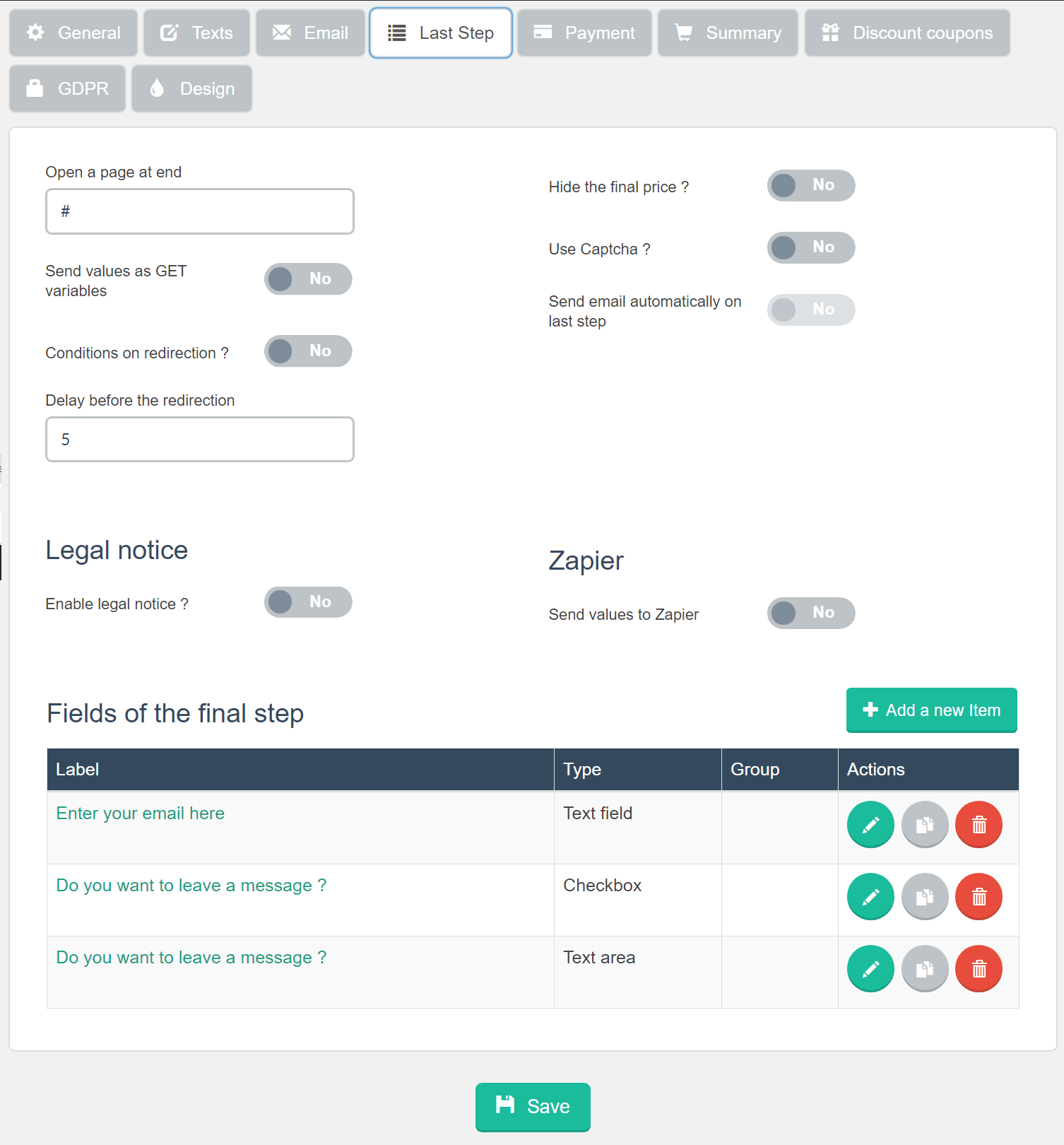Switch to the Payment tab
The height and width of the screenshot is (1145, 1064).
click(x=584, y=33)
